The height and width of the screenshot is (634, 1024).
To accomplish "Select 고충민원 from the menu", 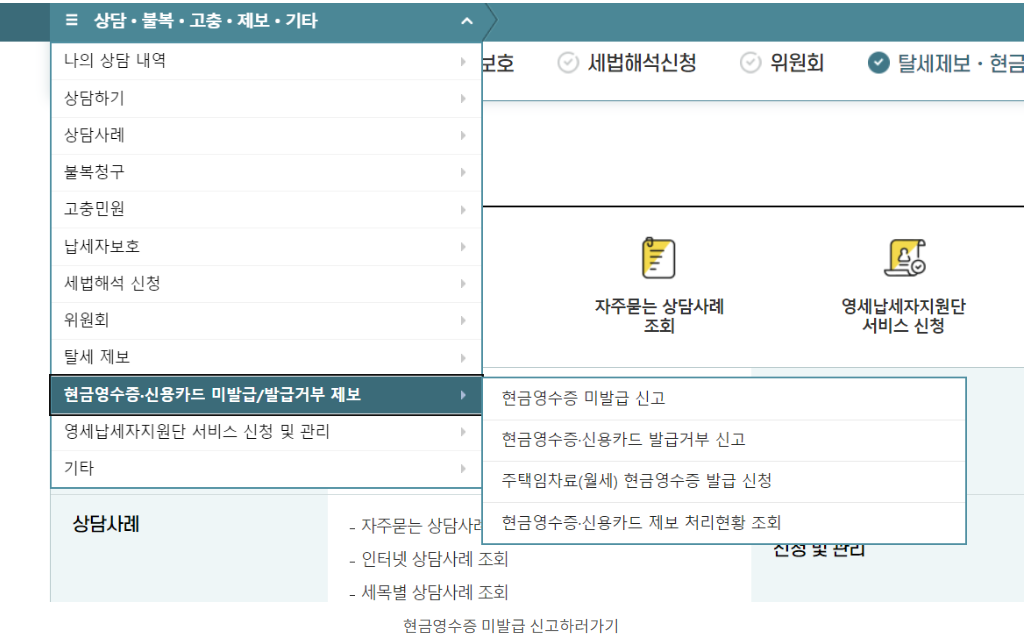I will pos(95,209).
